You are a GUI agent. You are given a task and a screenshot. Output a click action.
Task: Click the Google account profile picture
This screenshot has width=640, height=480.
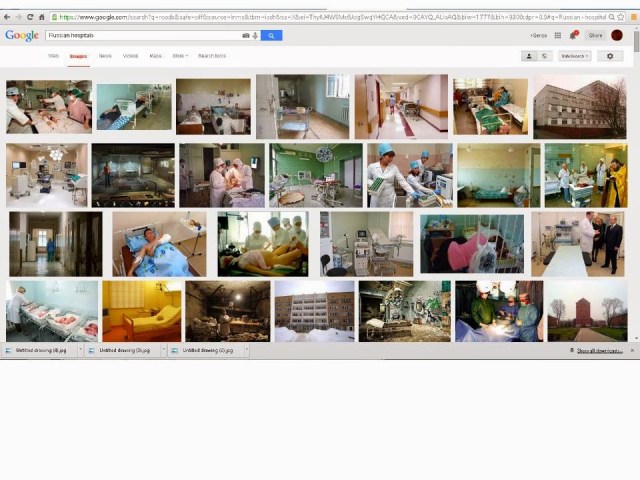617,35
